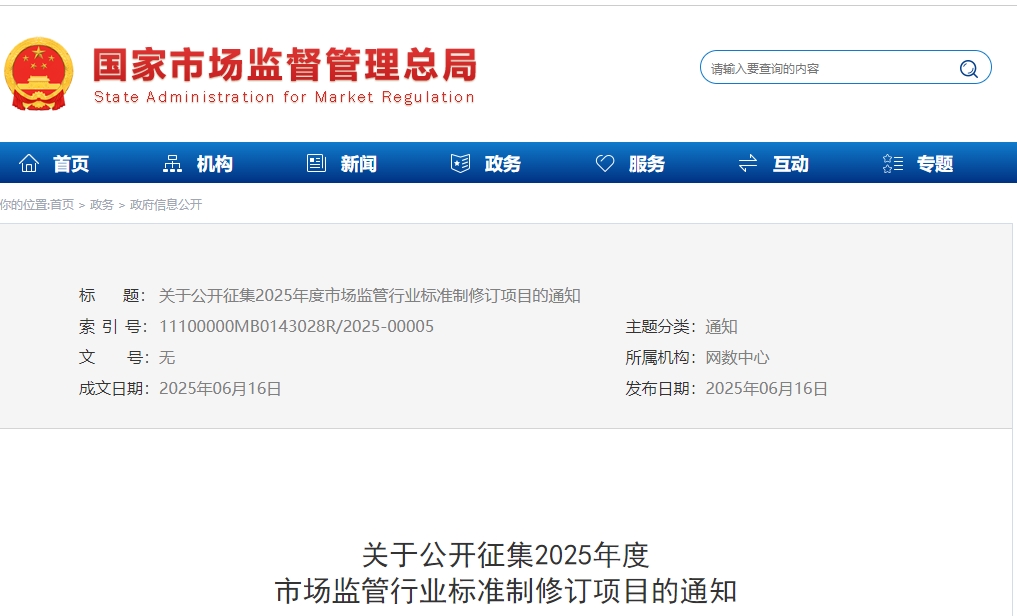Click the organization chart icon beside 机构
Viewport: 1017px width, 616px height.
(x=172, y=163)
